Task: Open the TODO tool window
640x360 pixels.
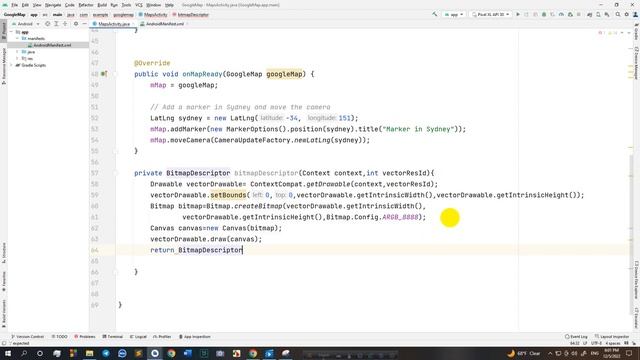Action: pyautogui.click(x=60, y=337)
